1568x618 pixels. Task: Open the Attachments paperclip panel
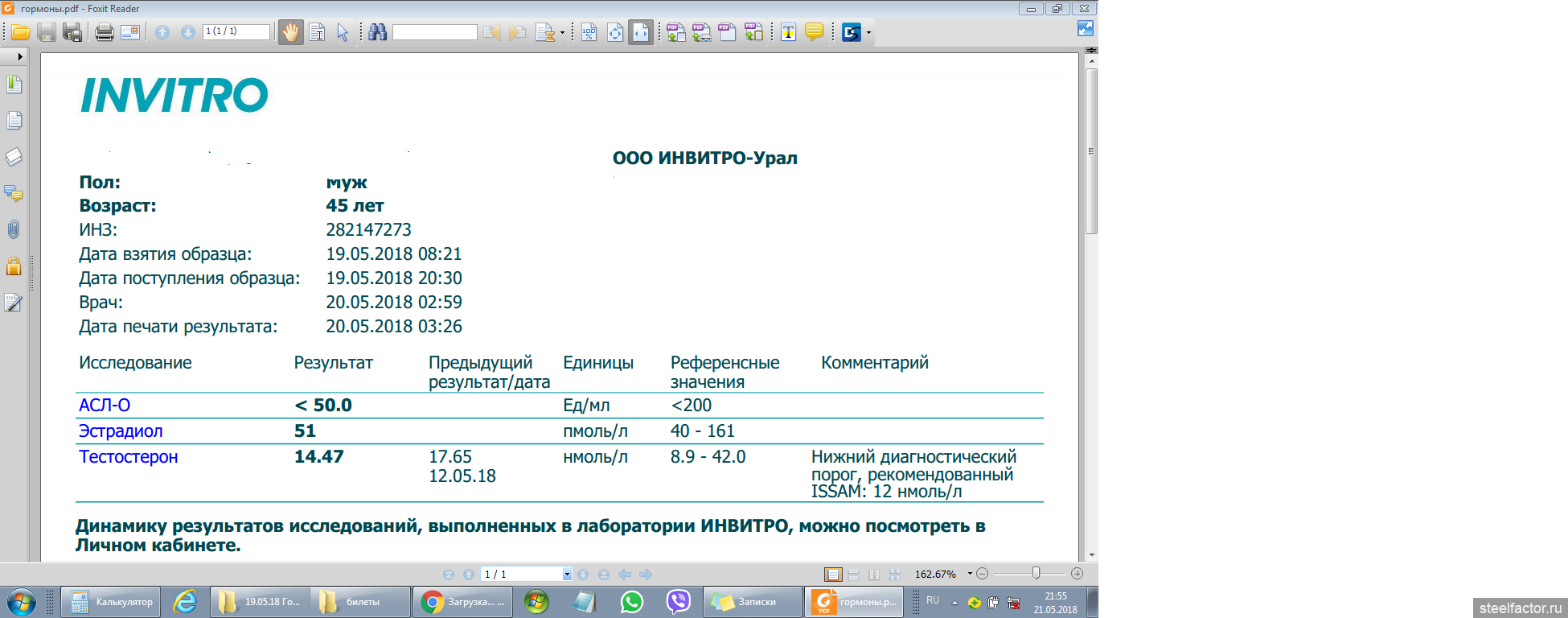coord(14,229)
